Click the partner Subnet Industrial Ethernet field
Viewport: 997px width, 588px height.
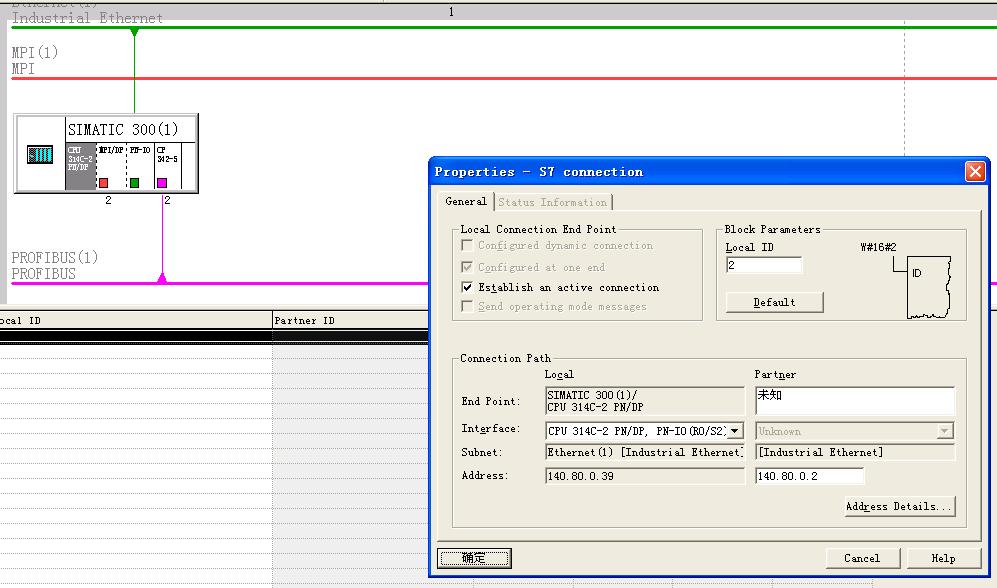pos(855,453)
